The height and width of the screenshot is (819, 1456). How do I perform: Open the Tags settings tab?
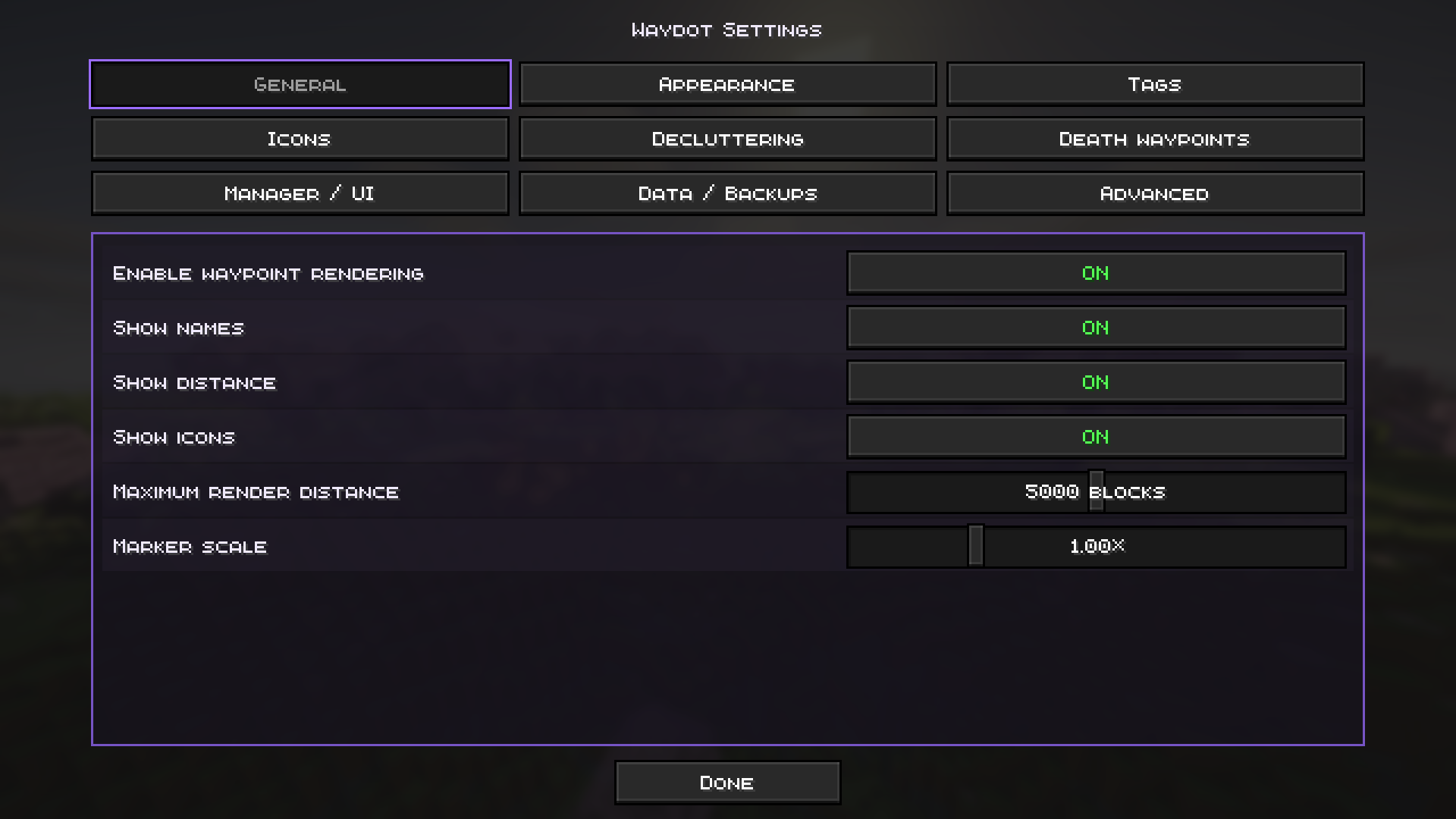tap(1155, 84)
